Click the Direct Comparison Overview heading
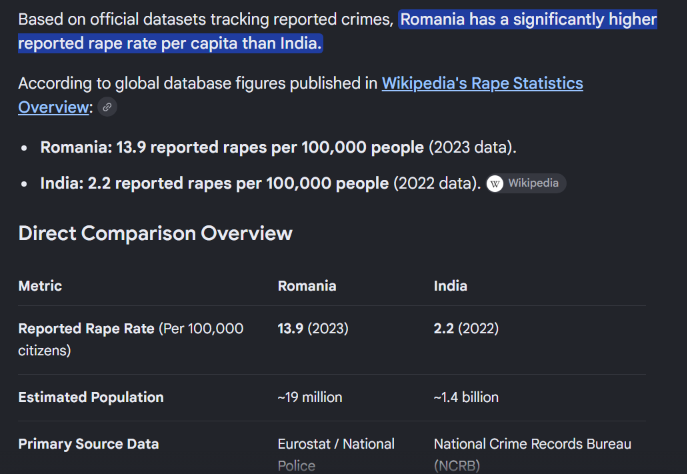687x474 pixels. 155,233
